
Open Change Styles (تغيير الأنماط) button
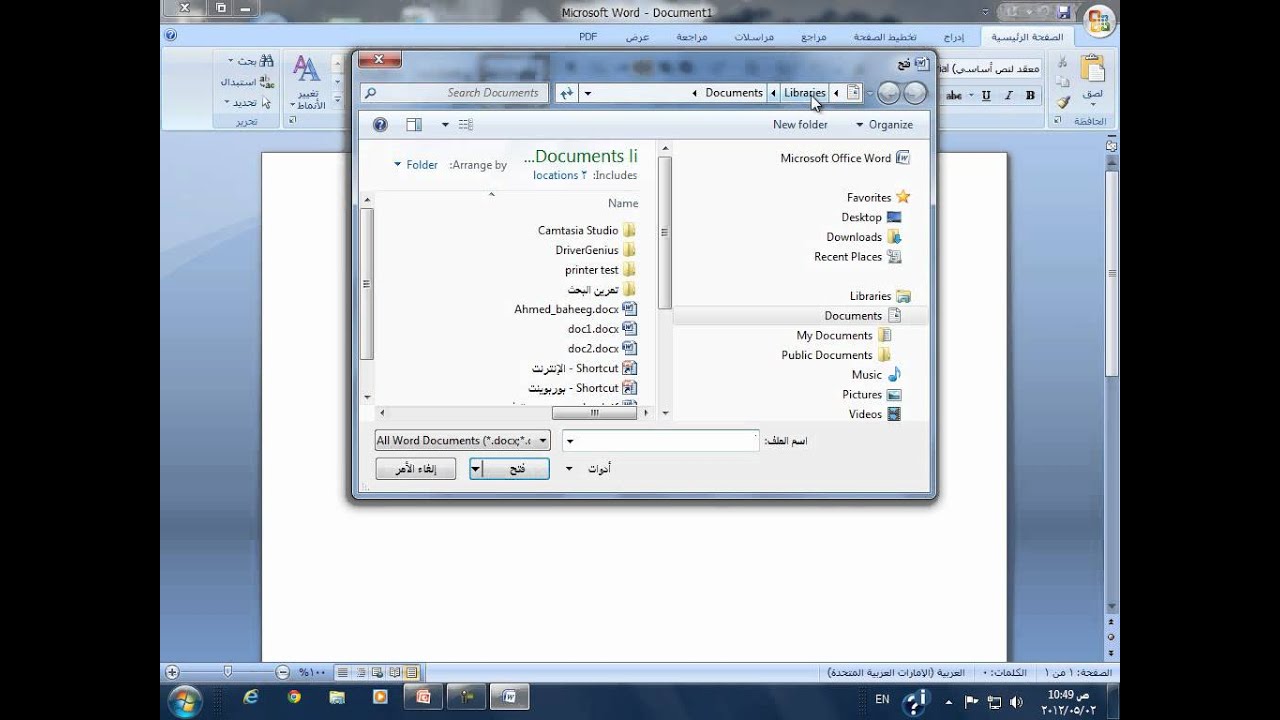307,82
